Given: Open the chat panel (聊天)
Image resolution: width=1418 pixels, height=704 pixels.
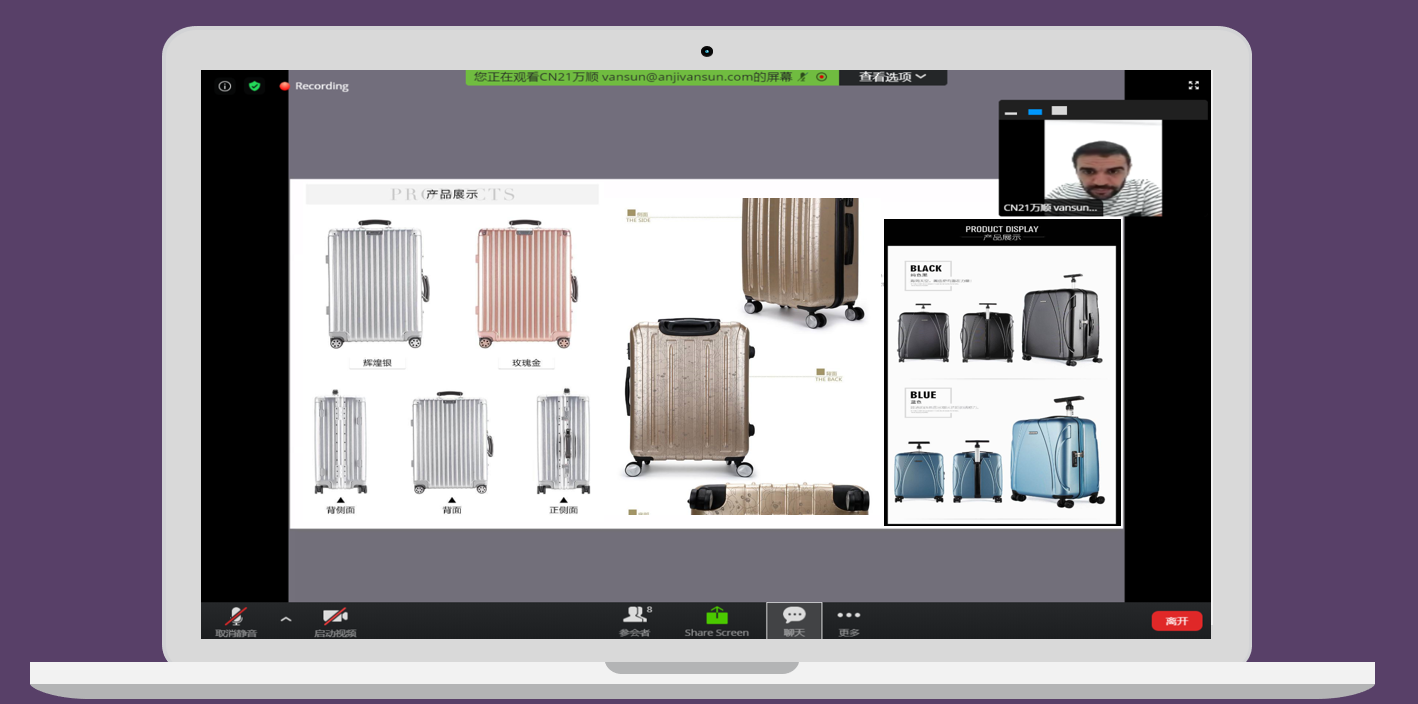Looking at the screenshot, I should click(794, 621).
